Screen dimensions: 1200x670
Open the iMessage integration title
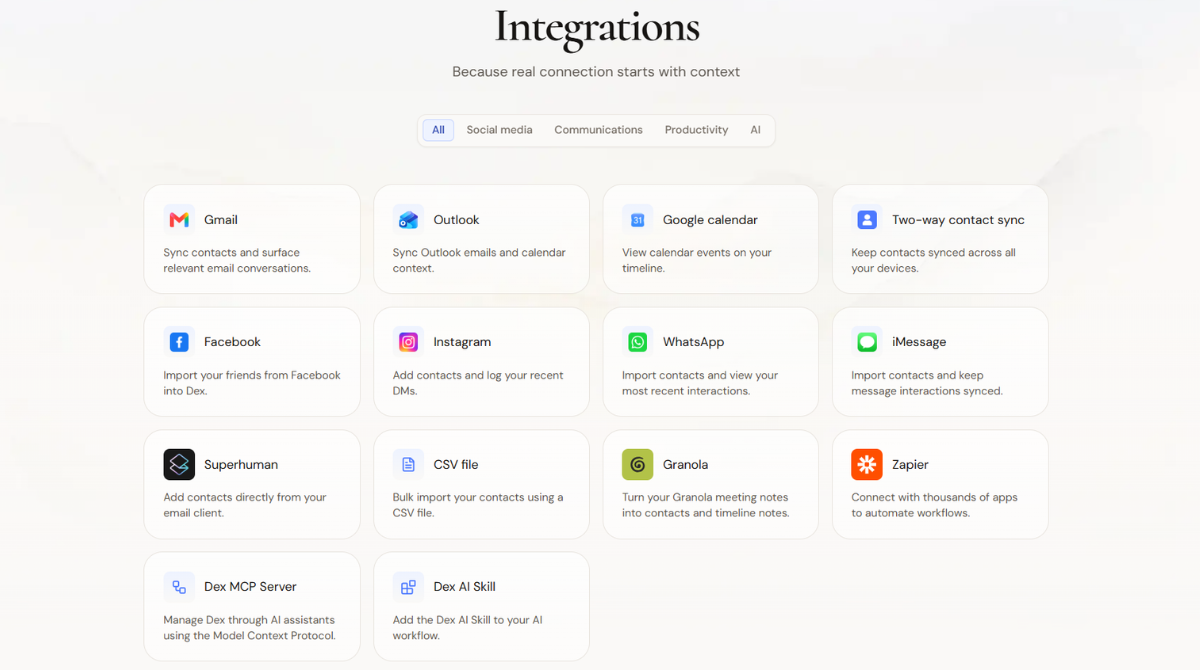[919, 342]
